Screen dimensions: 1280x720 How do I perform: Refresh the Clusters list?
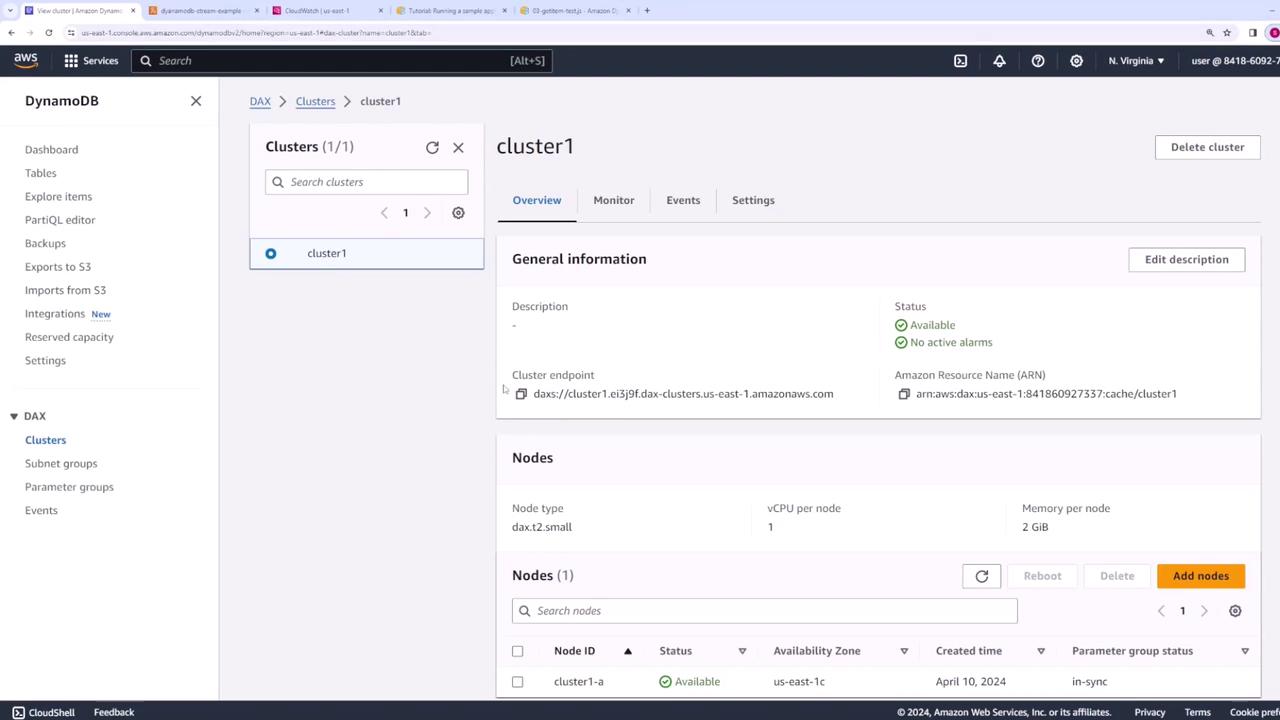(x=432, y=147)
